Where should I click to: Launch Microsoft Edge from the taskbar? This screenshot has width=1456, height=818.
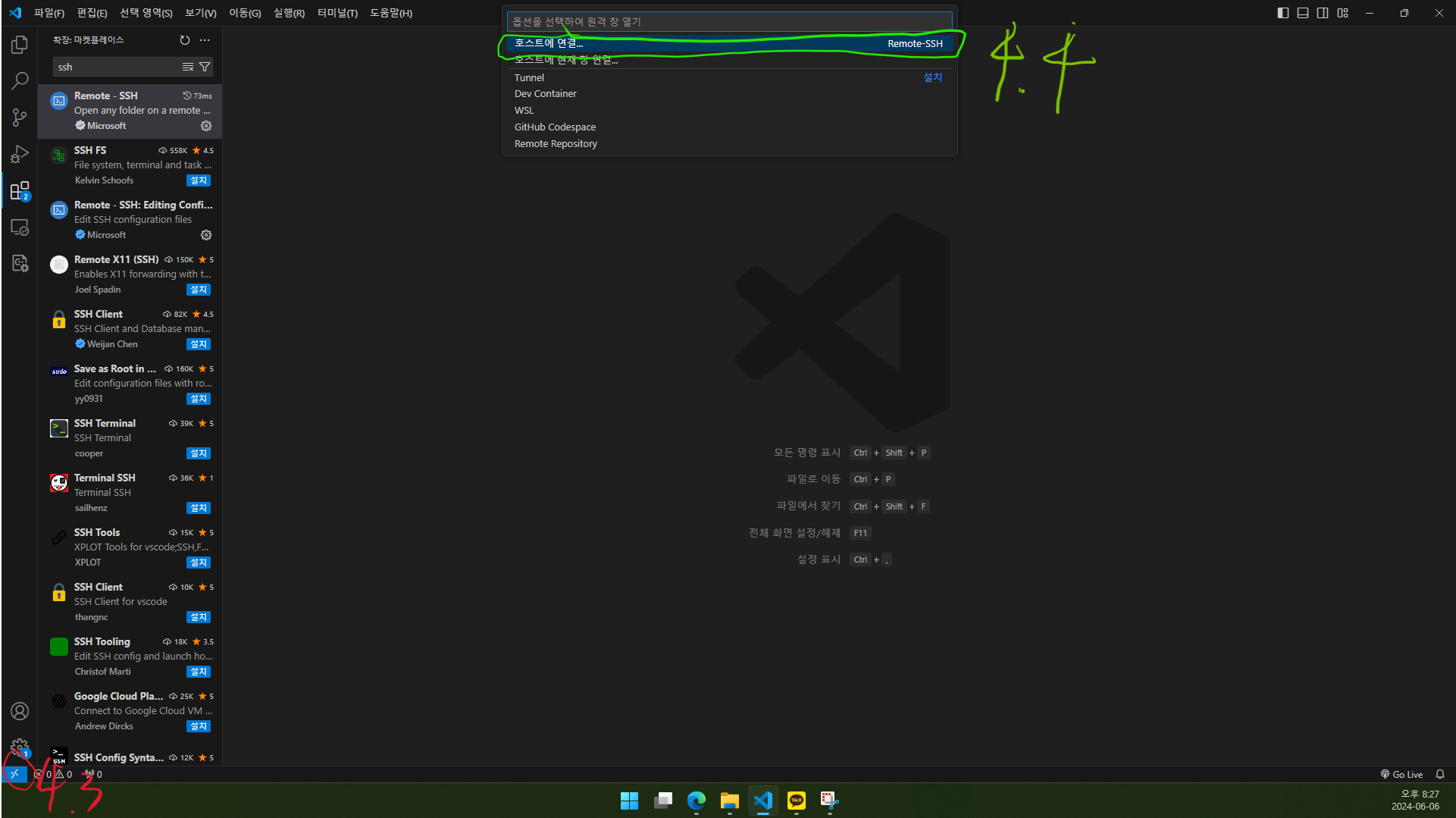point(697,801)
